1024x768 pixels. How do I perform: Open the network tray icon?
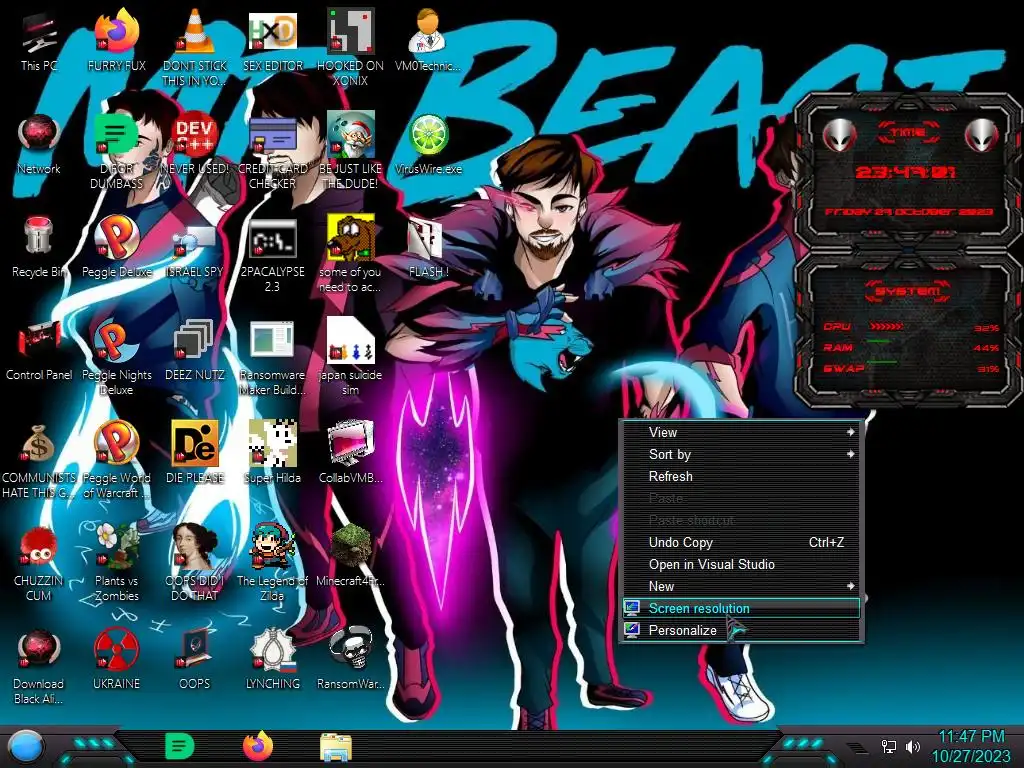[x=889, y=746]
